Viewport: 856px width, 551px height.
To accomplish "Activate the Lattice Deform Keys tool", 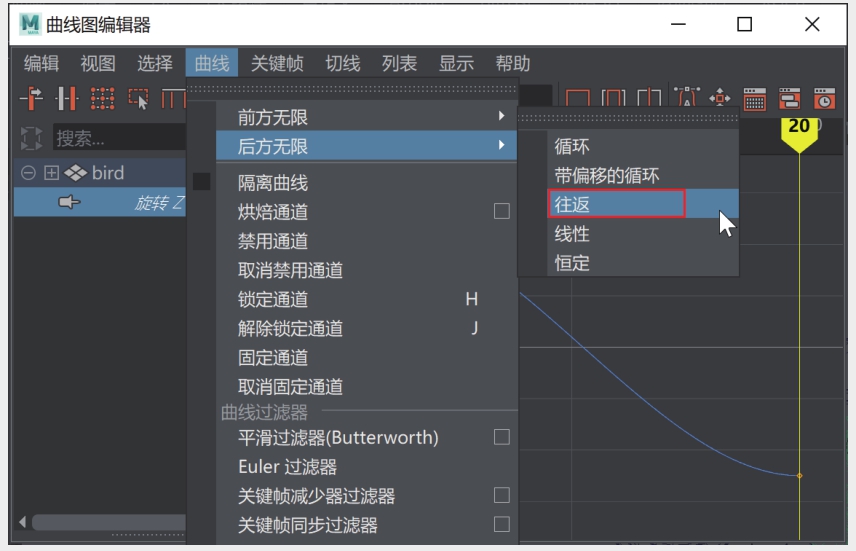I will point(102,98).
